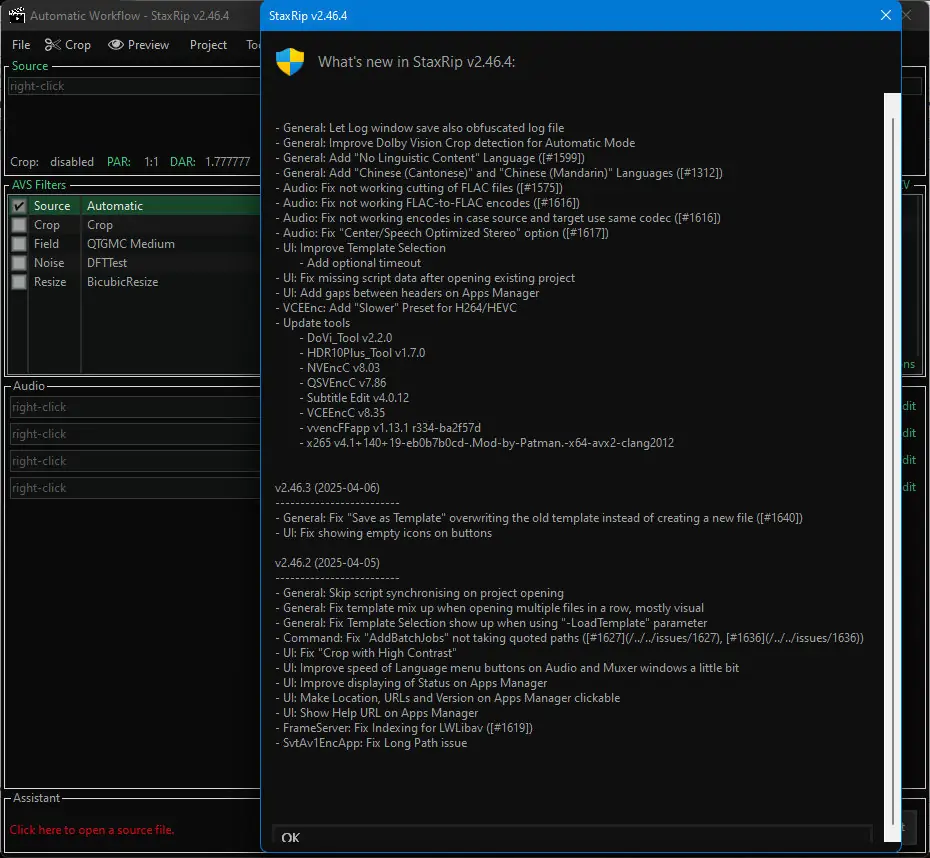The height and width of the screenshot is (858, 930).
Task: Click the third Audio right-click field
Action: click(x=135, y=461)
